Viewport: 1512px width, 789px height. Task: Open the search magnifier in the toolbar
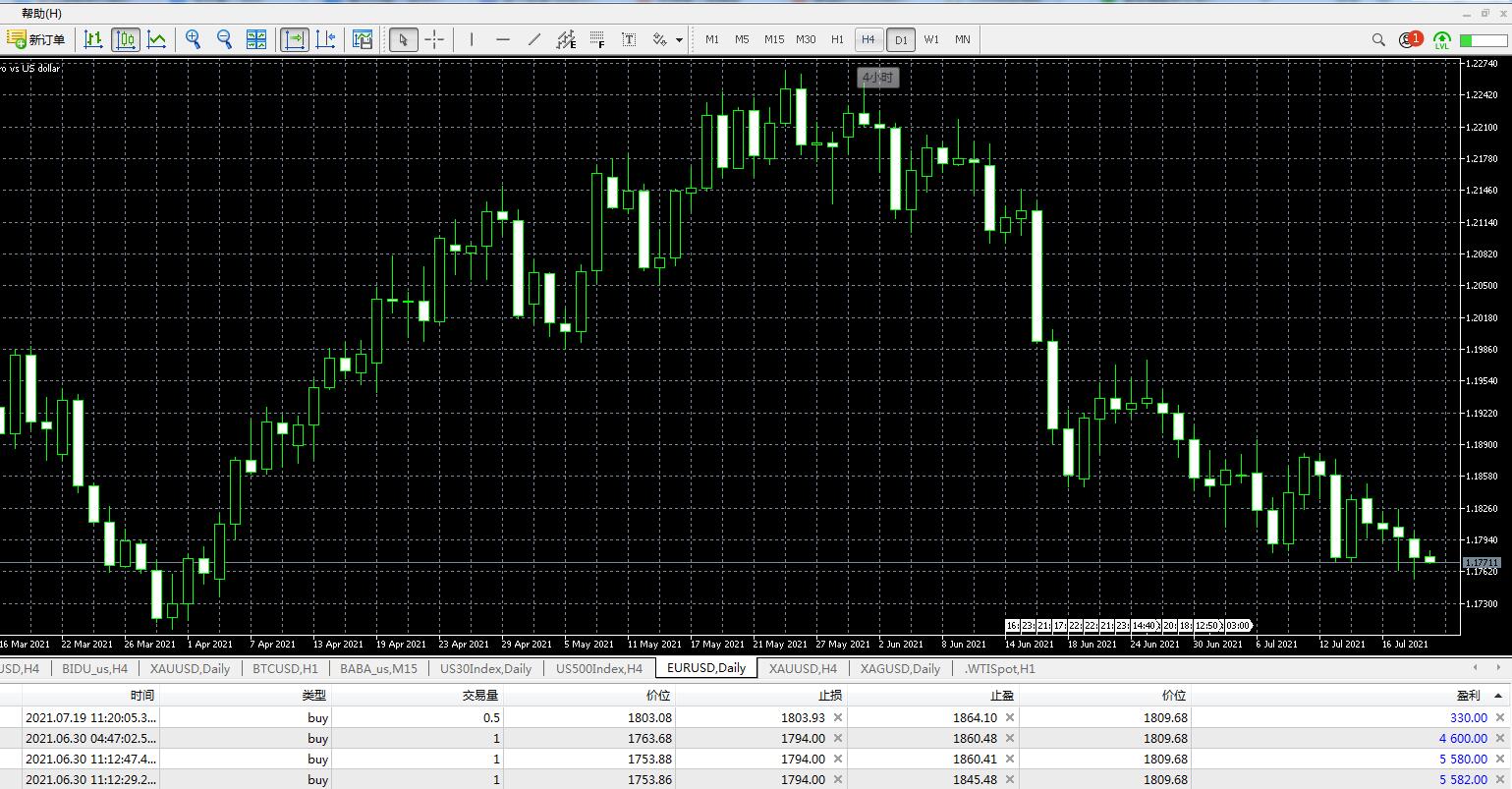coord(1378,39)
